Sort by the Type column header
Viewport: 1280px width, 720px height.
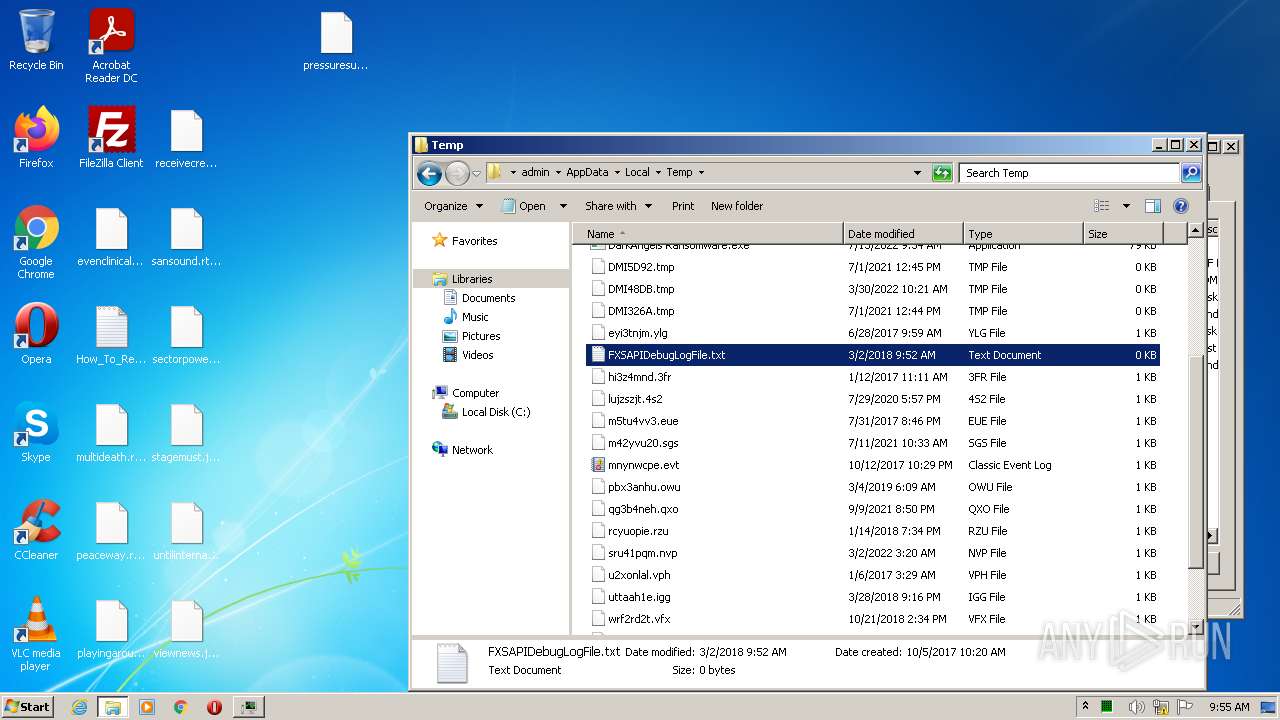tap(1024, 234)
